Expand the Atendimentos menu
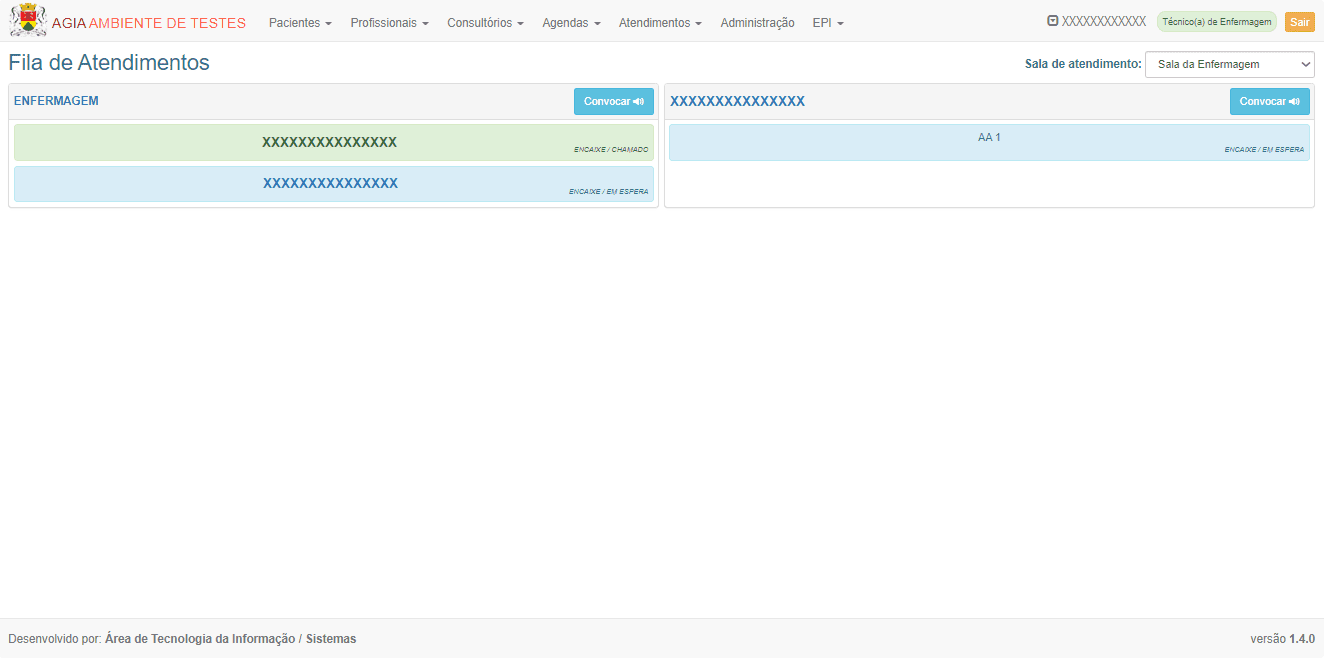1324x659 pixels. point(660,23)
